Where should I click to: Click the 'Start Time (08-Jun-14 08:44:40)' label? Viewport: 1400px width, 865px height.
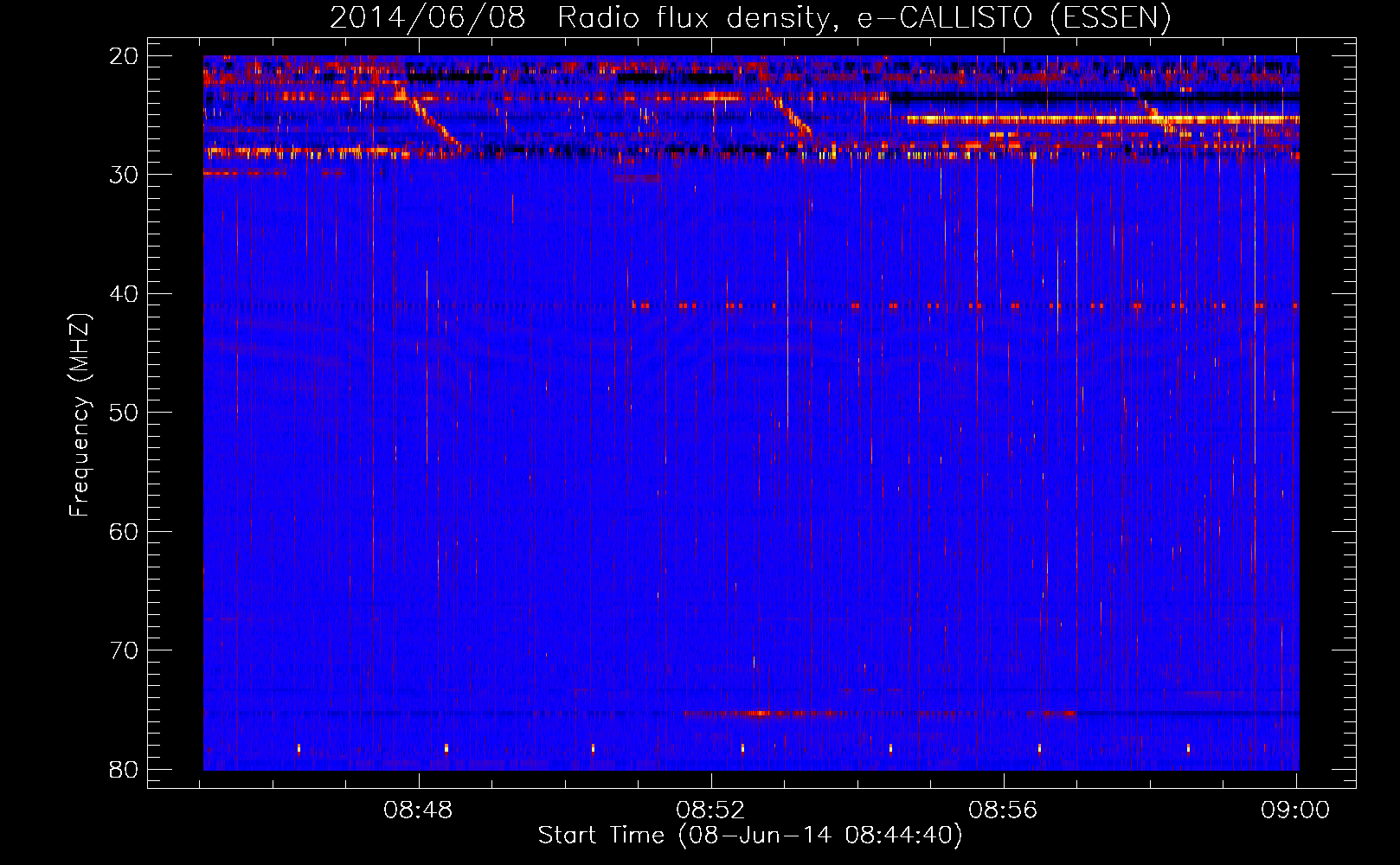pyautogui.click(x=750, y=836)
